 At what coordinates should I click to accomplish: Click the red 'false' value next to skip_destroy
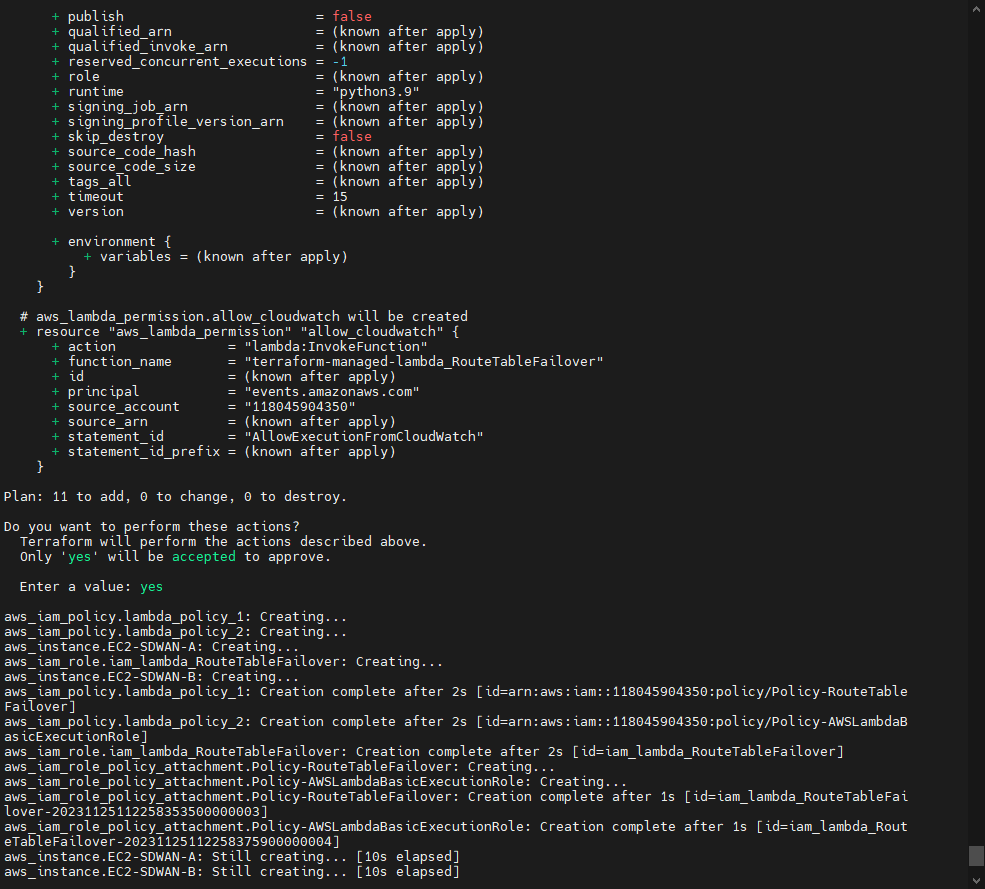[352, 137]
